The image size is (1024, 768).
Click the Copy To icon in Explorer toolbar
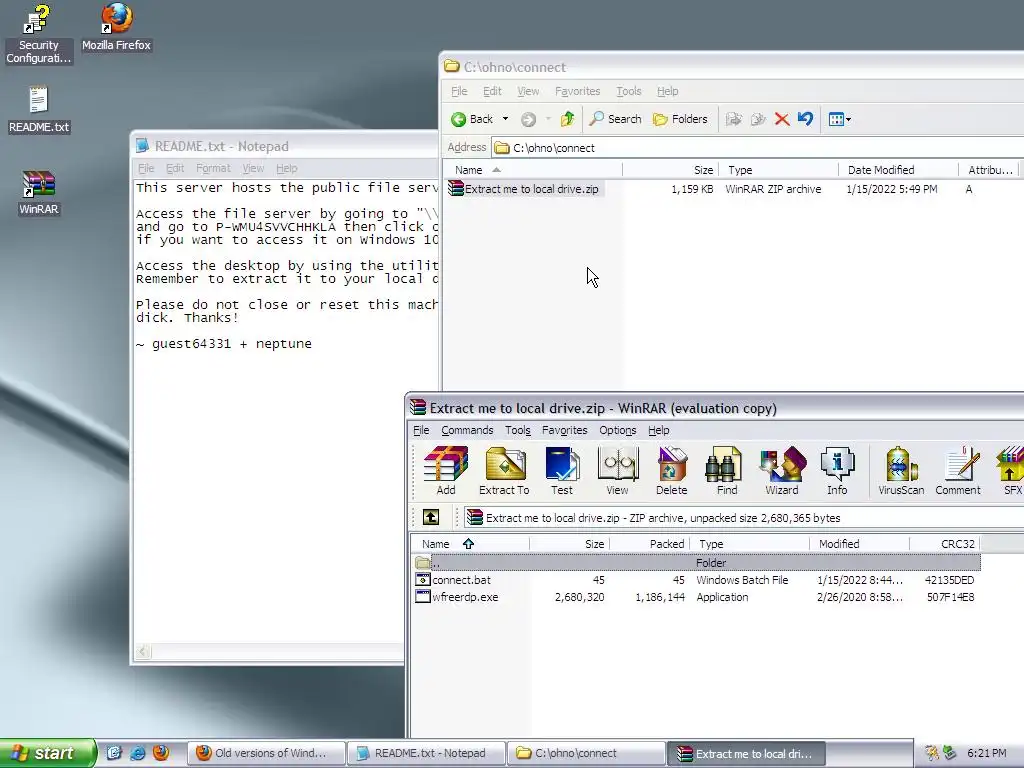(x=758, y=119)
